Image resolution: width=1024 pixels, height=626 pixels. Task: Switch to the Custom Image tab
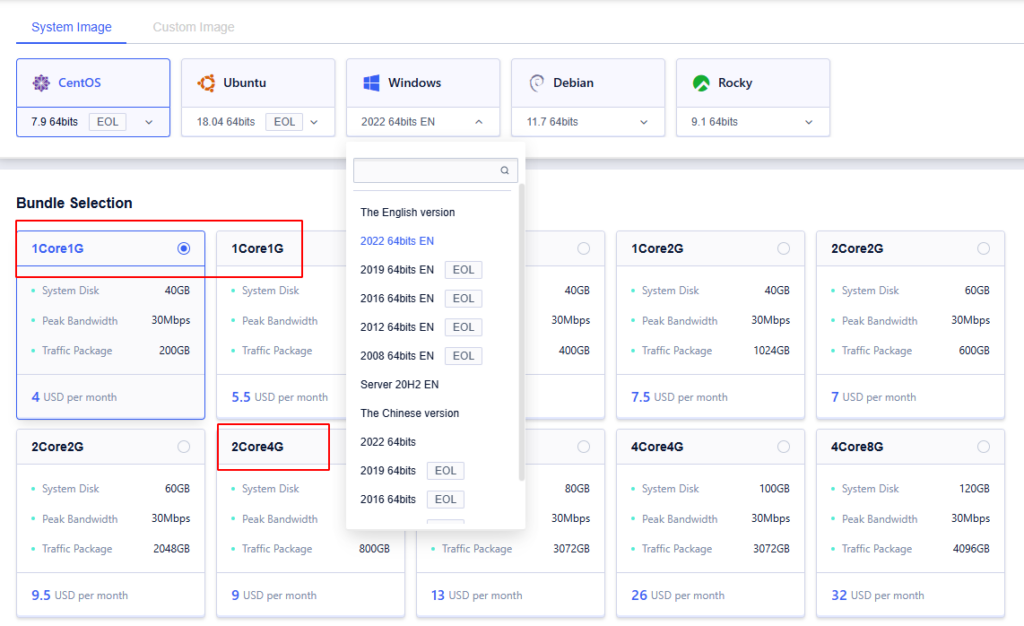click(193, 27)
